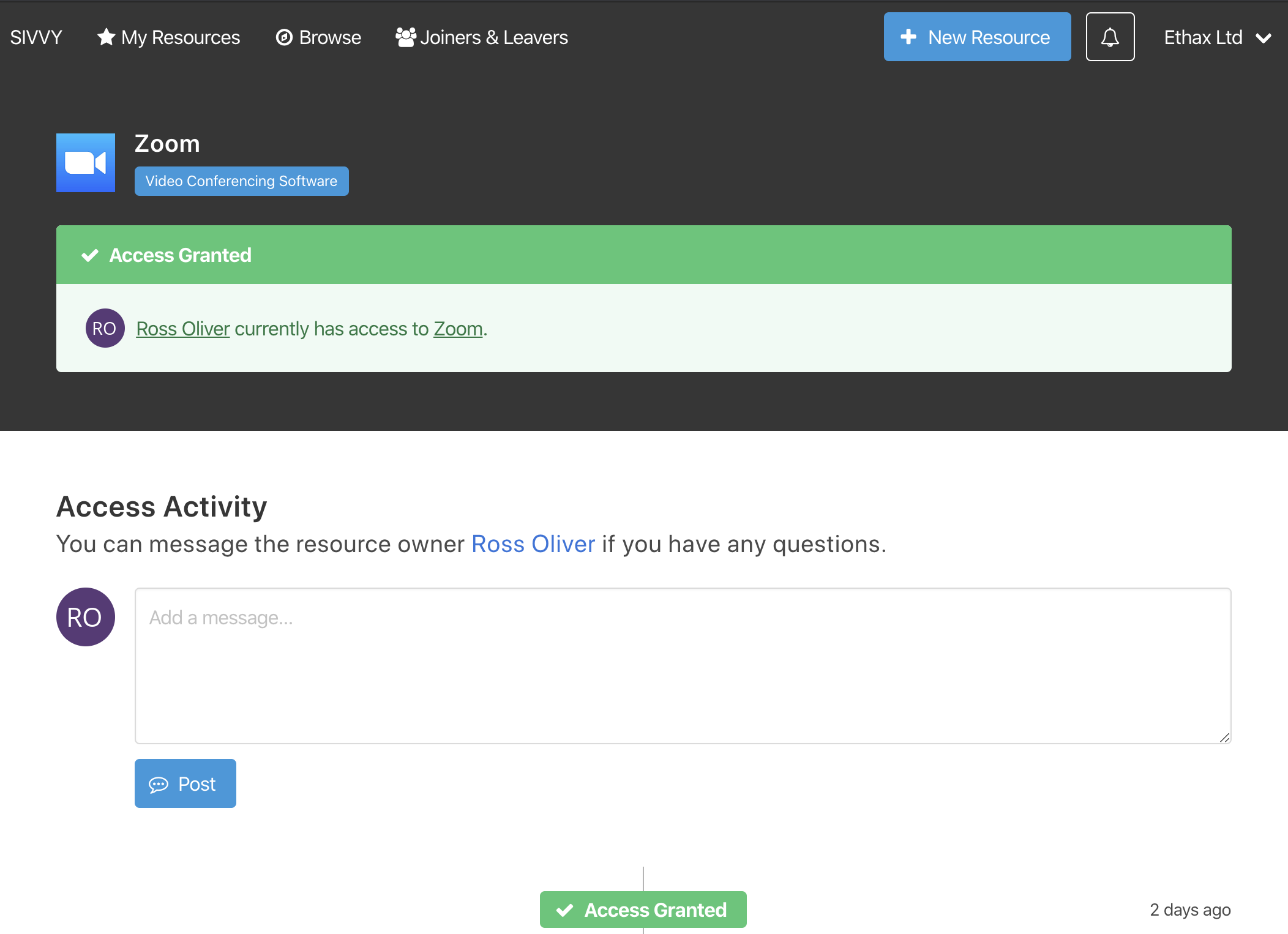Expand the Ethax Ltd account menu
This screenshot has height=934, width=1288.
coord(1218,37)
